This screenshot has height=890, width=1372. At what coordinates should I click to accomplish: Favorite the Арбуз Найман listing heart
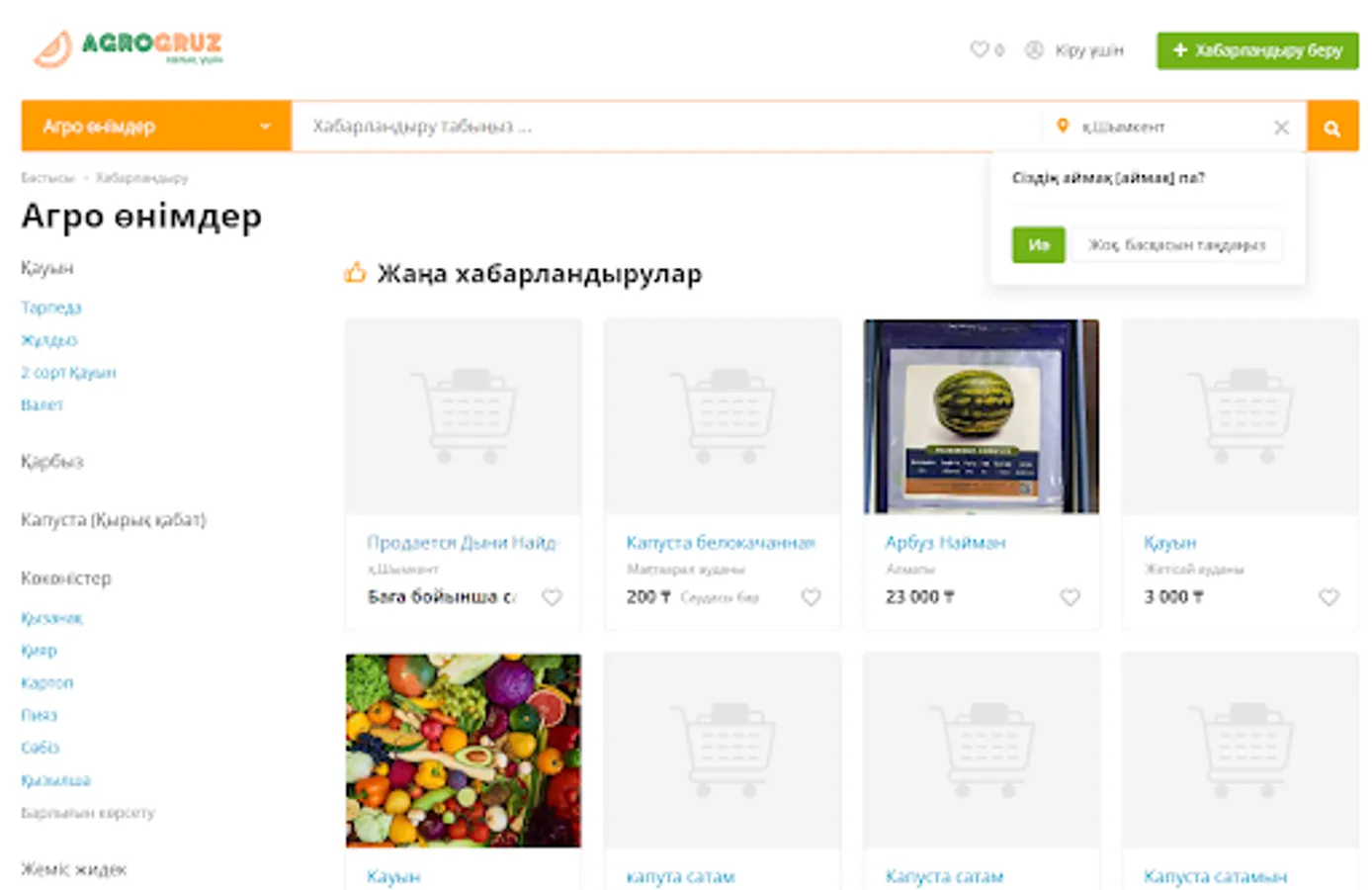pos(1070,597)
